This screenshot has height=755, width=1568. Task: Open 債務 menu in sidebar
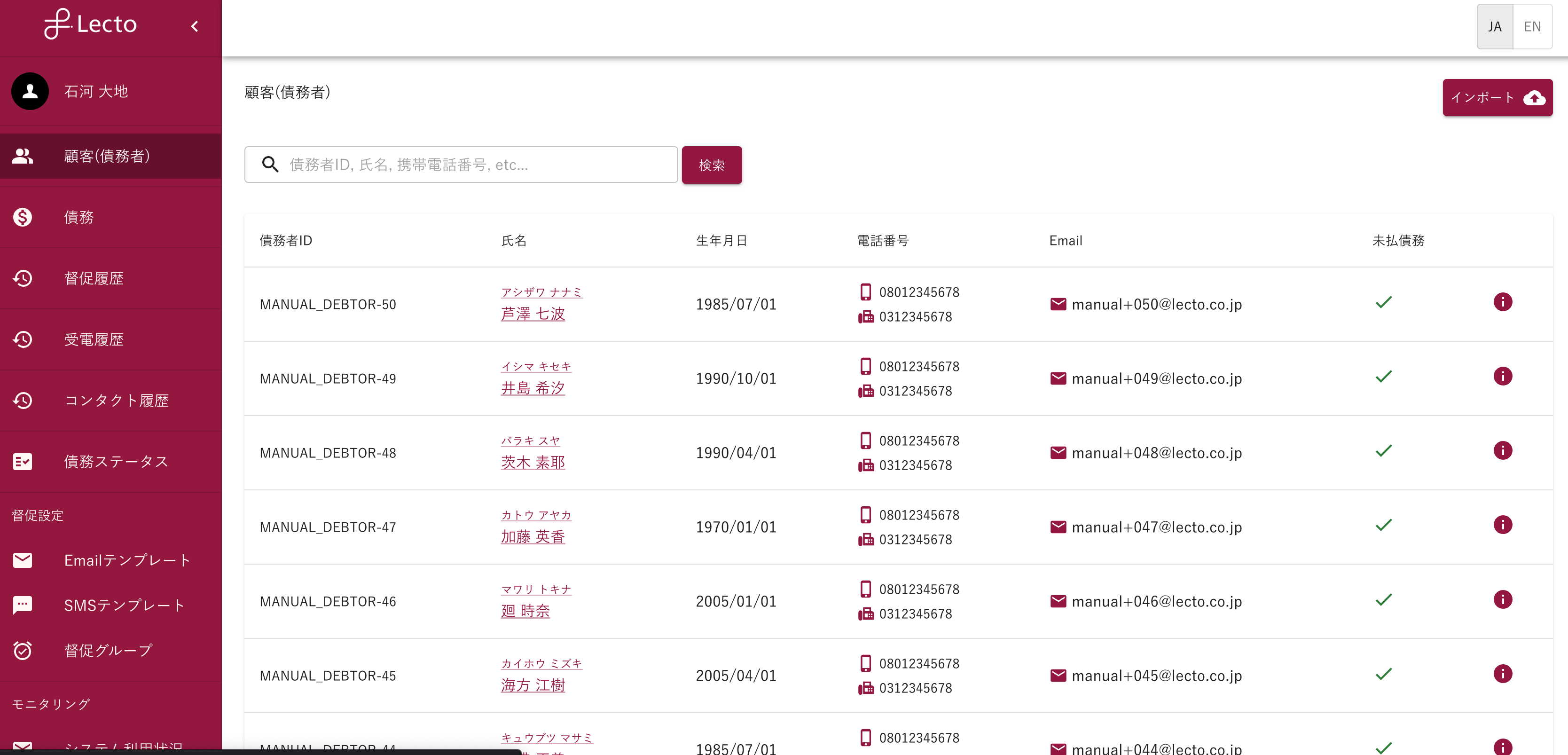click(79, 217)
